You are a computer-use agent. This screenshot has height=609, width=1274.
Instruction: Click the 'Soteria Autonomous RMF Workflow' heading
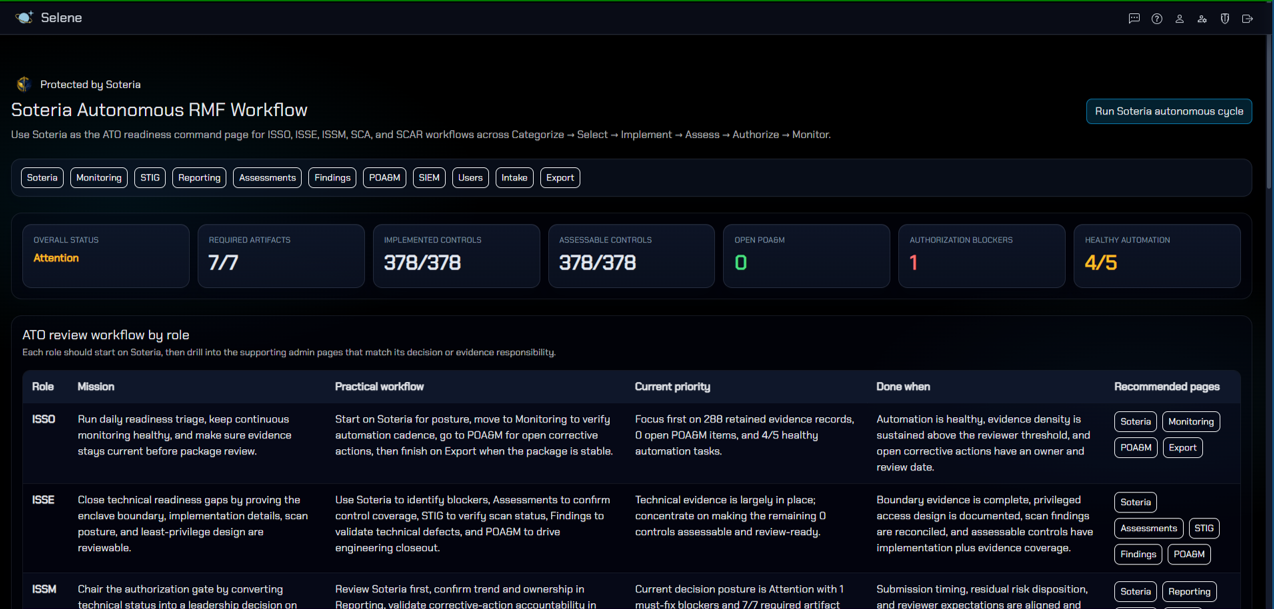click(x=160, y=110)
